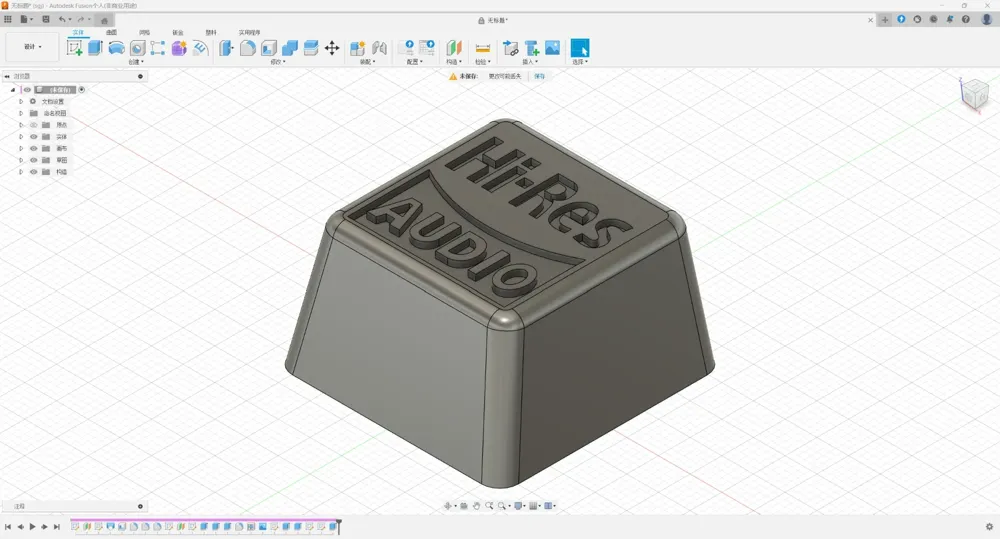Switch to the 塑料 (Plastic) tab
This screenshot has width=1000, height=539.
tap(211, 33)
